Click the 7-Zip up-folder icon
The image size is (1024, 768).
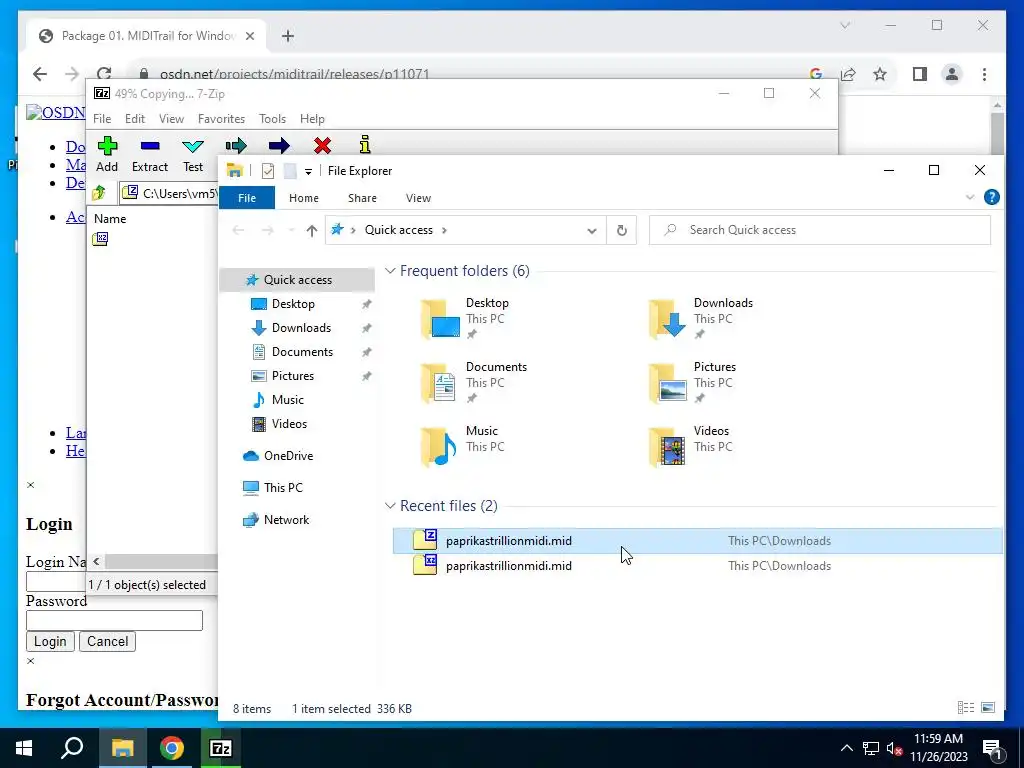[x=99, y=193]
